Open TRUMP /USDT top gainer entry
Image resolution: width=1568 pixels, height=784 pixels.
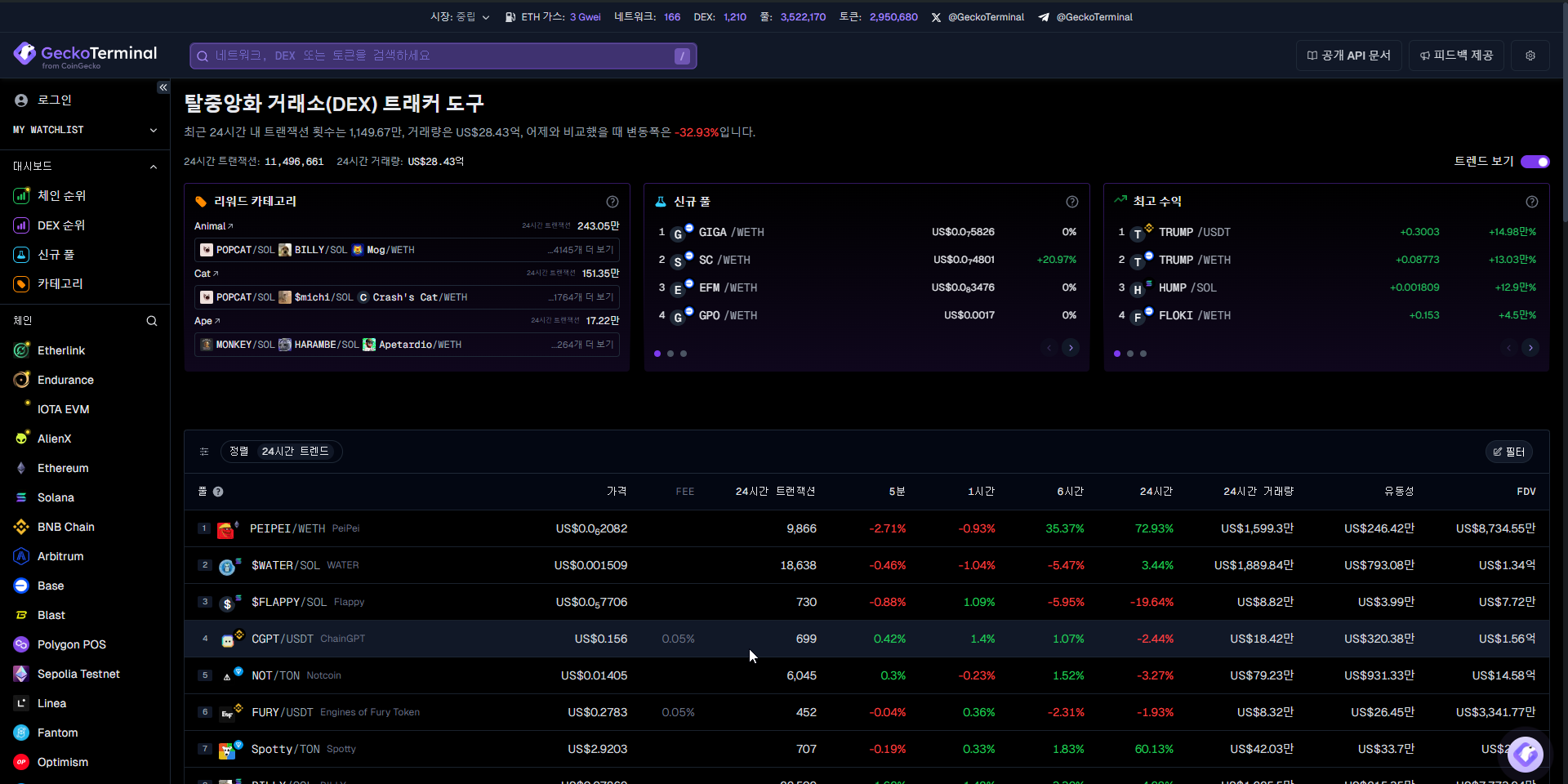click(x=1326, y=233)
